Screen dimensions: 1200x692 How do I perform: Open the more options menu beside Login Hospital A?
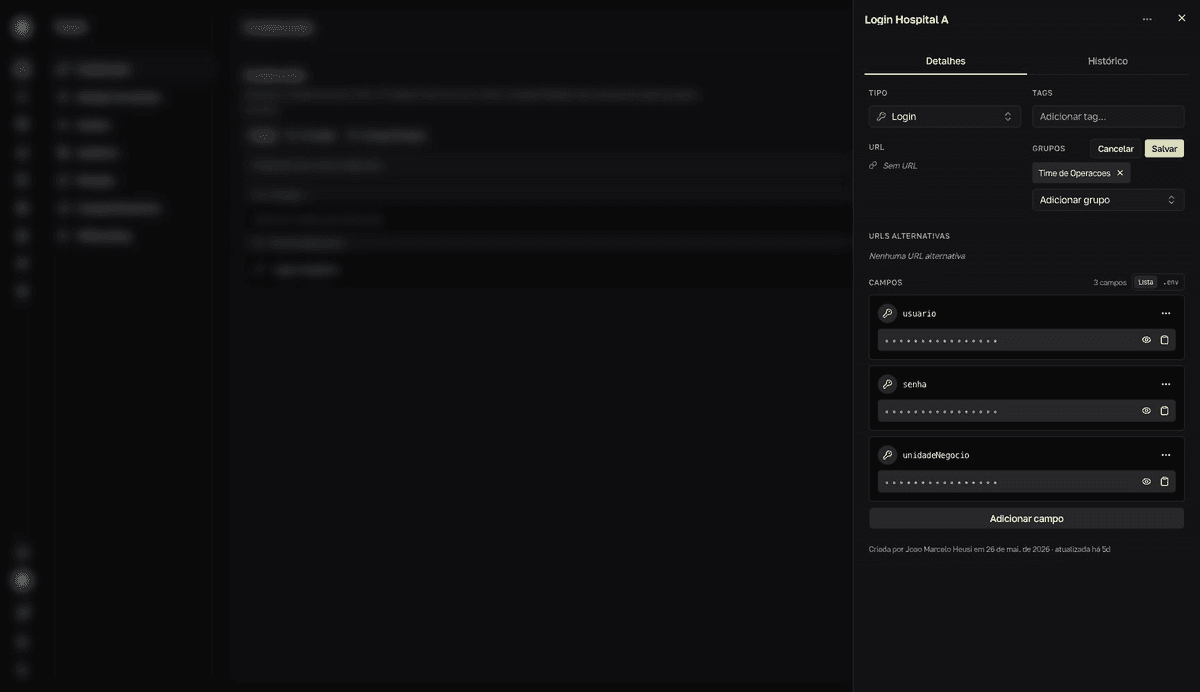1147,19
